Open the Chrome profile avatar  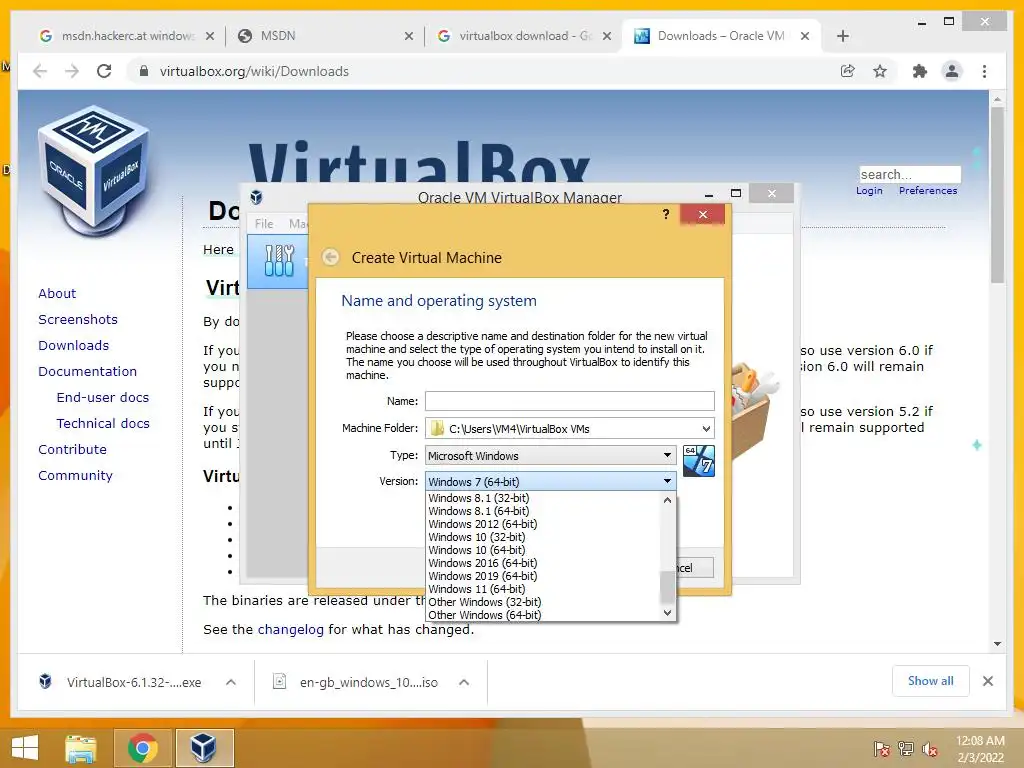(x=952, y=71)
